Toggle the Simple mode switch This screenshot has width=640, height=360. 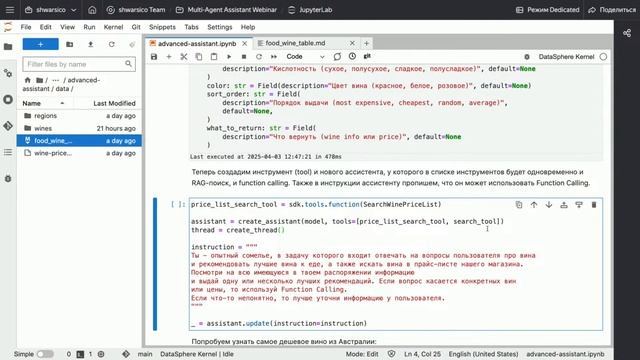(45, 354)
